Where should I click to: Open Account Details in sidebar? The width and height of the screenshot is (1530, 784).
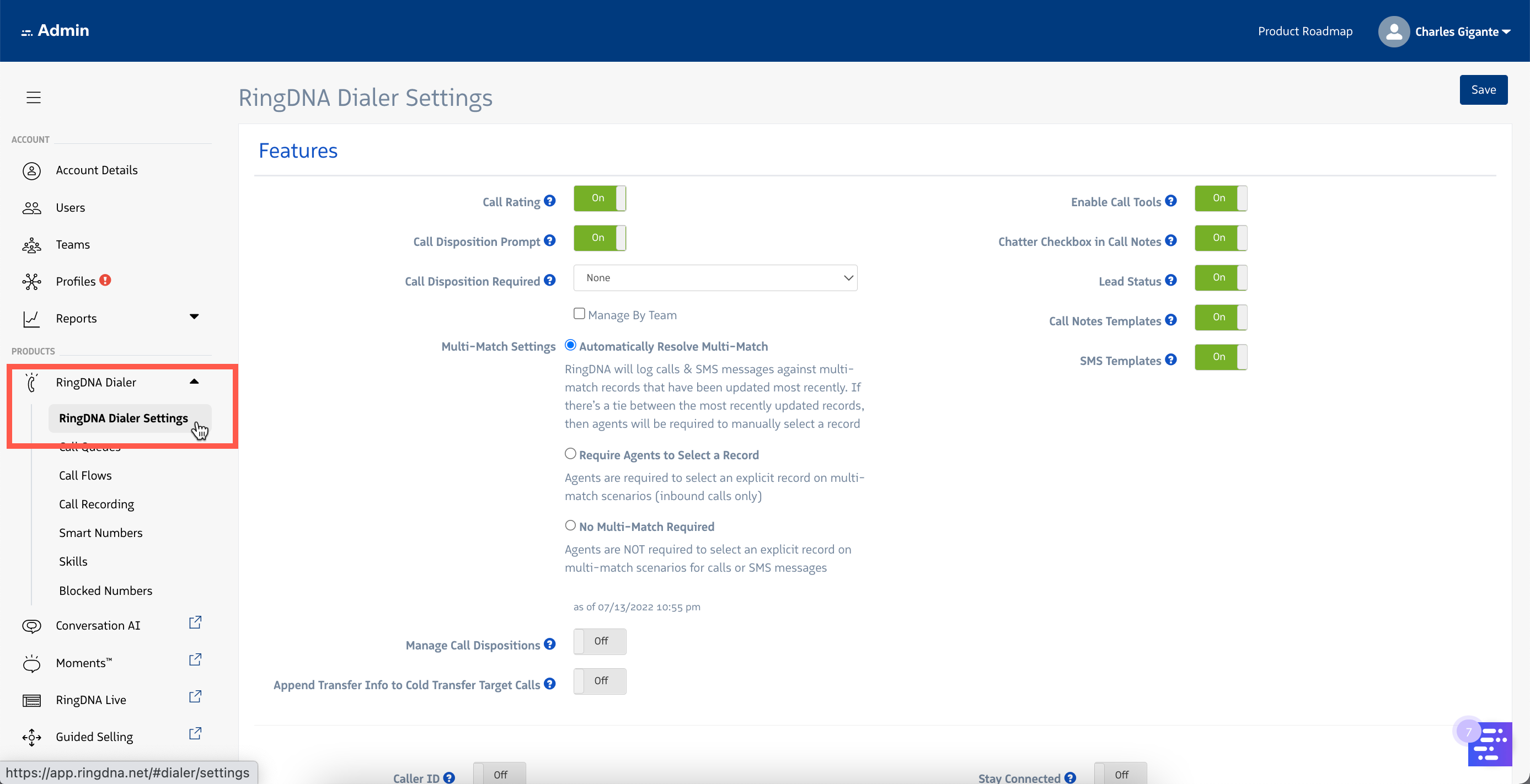pyautogui.click(x=96, y=170)
